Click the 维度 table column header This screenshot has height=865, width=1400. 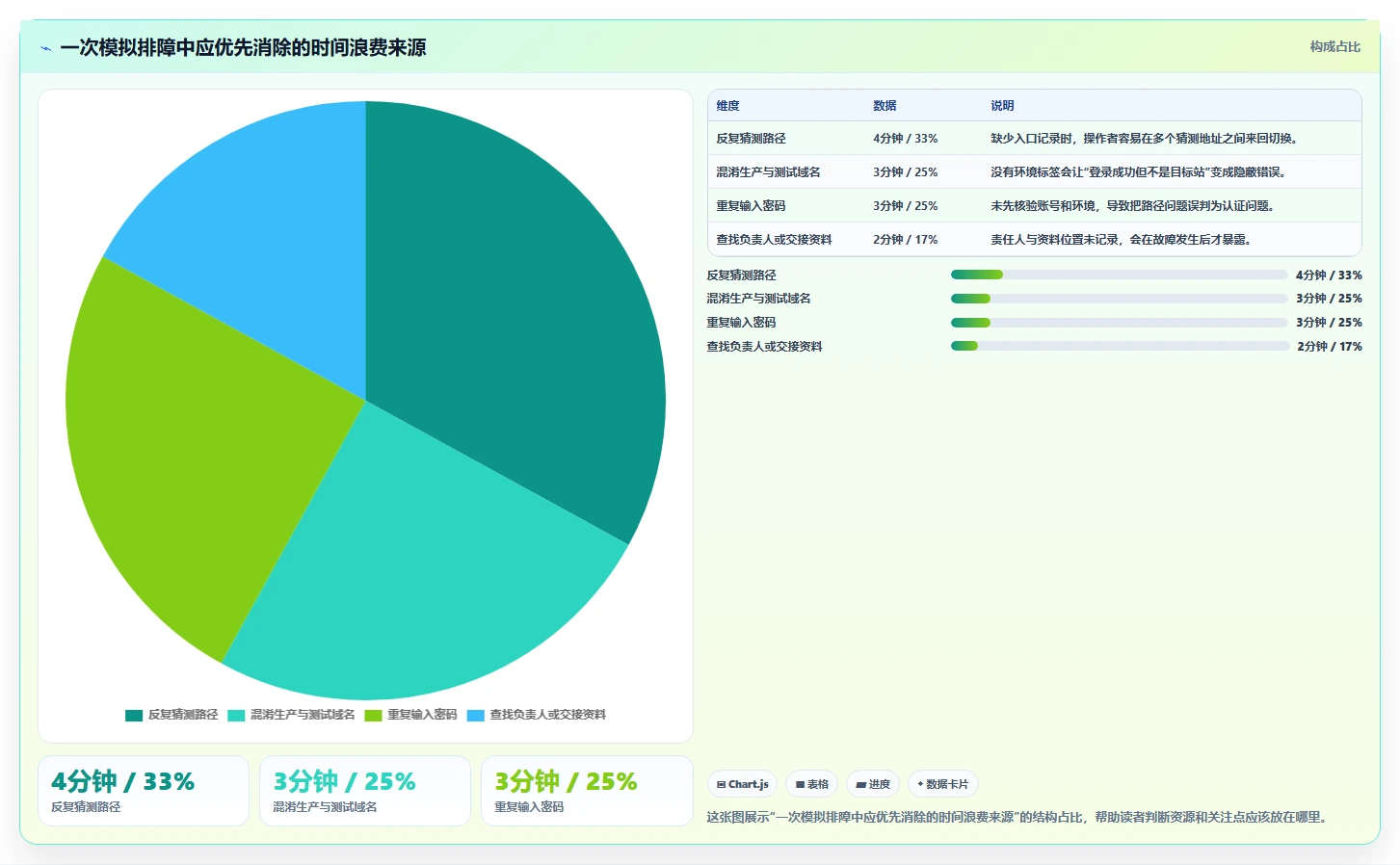[727, 106]
